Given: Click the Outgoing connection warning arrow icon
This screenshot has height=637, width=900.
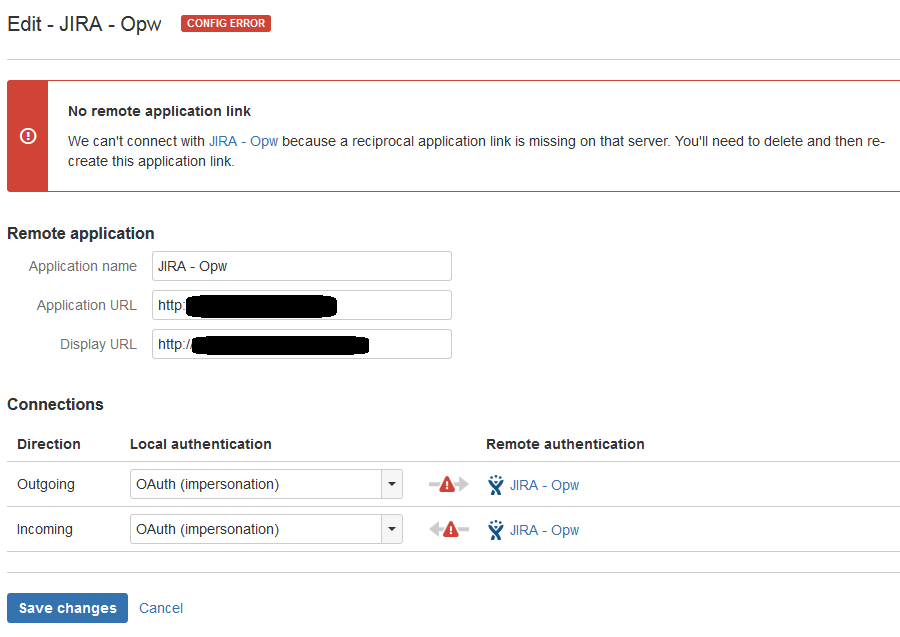Looking at the screenshot, I should [448, 484].
